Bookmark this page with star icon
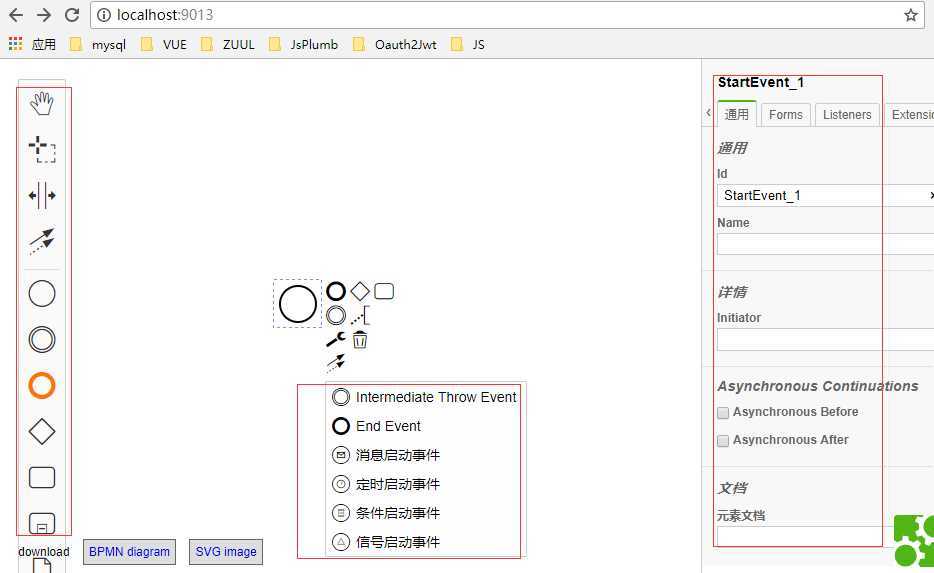This screenshot has width=934, height=573. (x=911, y=15)
